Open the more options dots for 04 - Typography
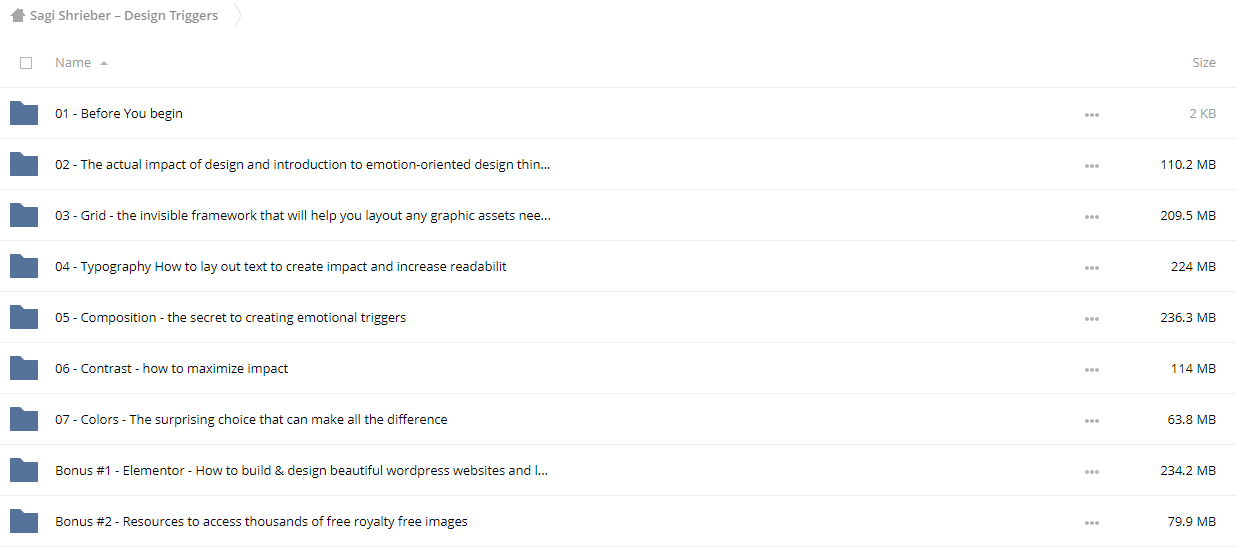The width and height of the screenshot is (1237, 548). point(1091,268)
